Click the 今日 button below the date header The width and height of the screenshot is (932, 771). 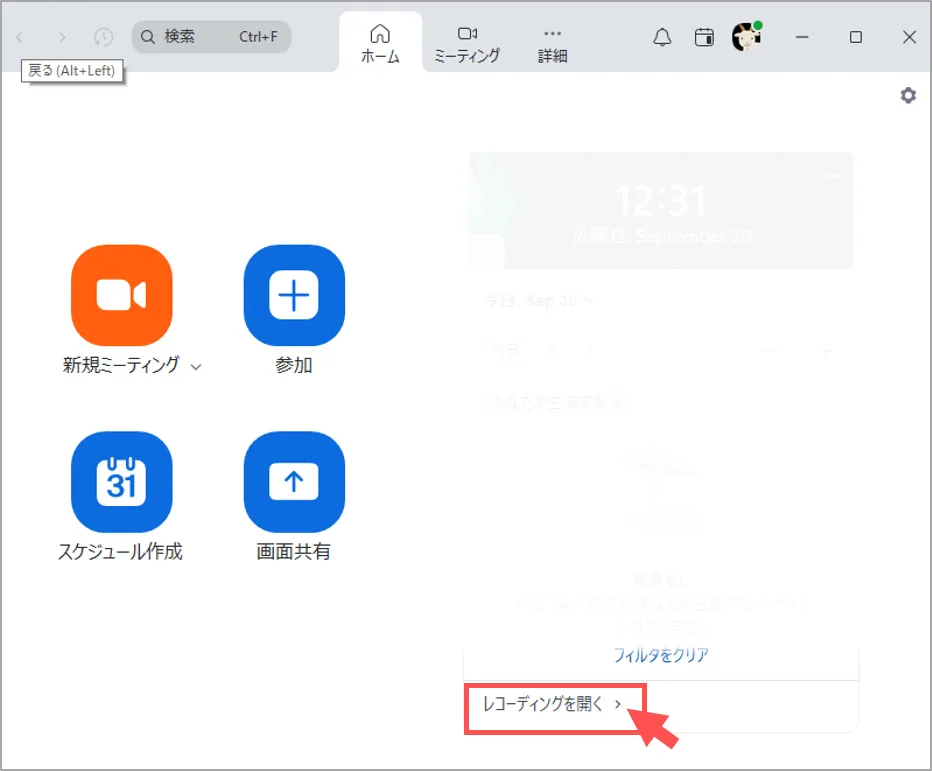click(x=506, y=350)
